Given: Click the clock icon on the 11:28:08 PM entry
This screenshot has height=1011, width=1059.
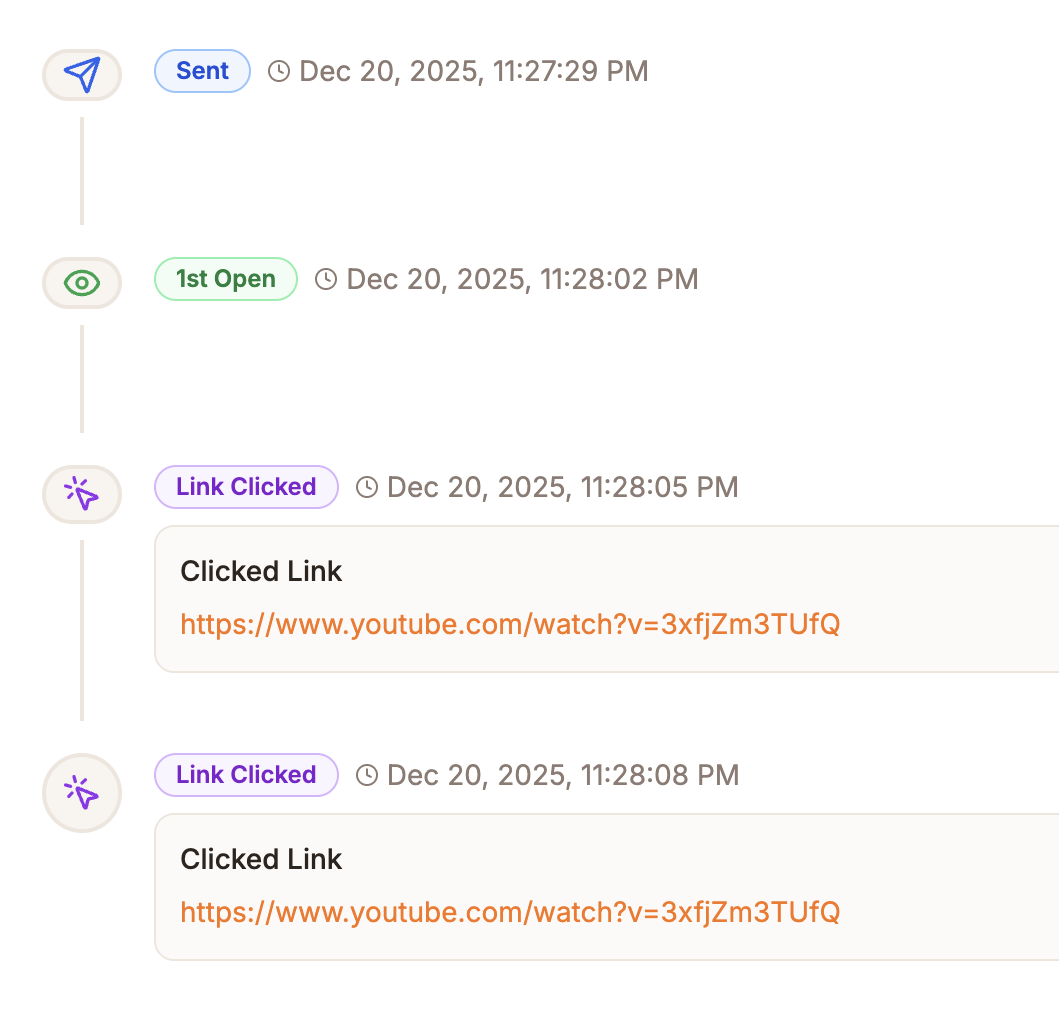Looking at the screenshot, I should click(x=366, y=775).
